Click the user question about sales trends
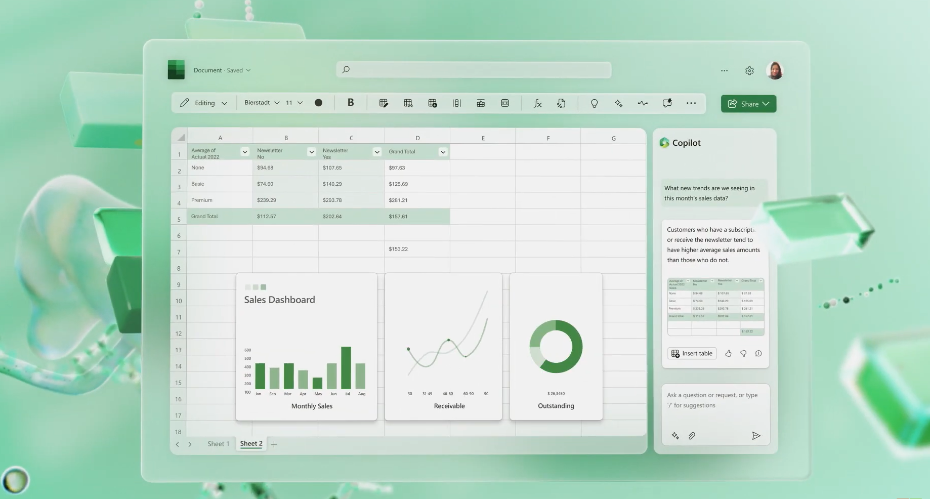Screen dimensions: 930x499 (x=715, y=193)
